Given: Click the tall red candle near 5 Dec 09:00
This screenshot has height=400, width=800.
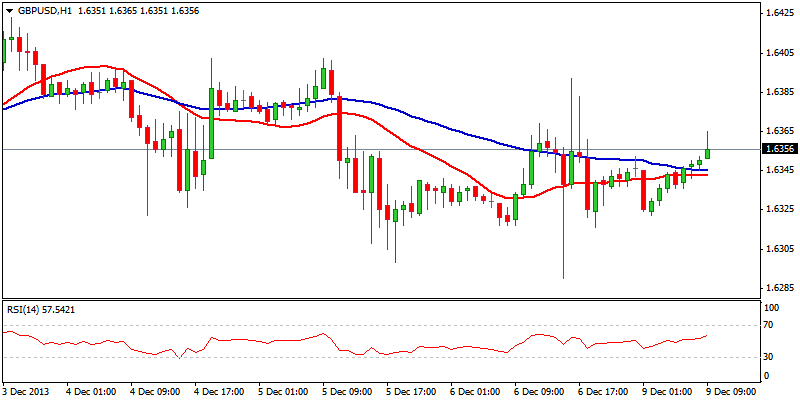Looking at the screenshot, I should [x=340, y=125].
